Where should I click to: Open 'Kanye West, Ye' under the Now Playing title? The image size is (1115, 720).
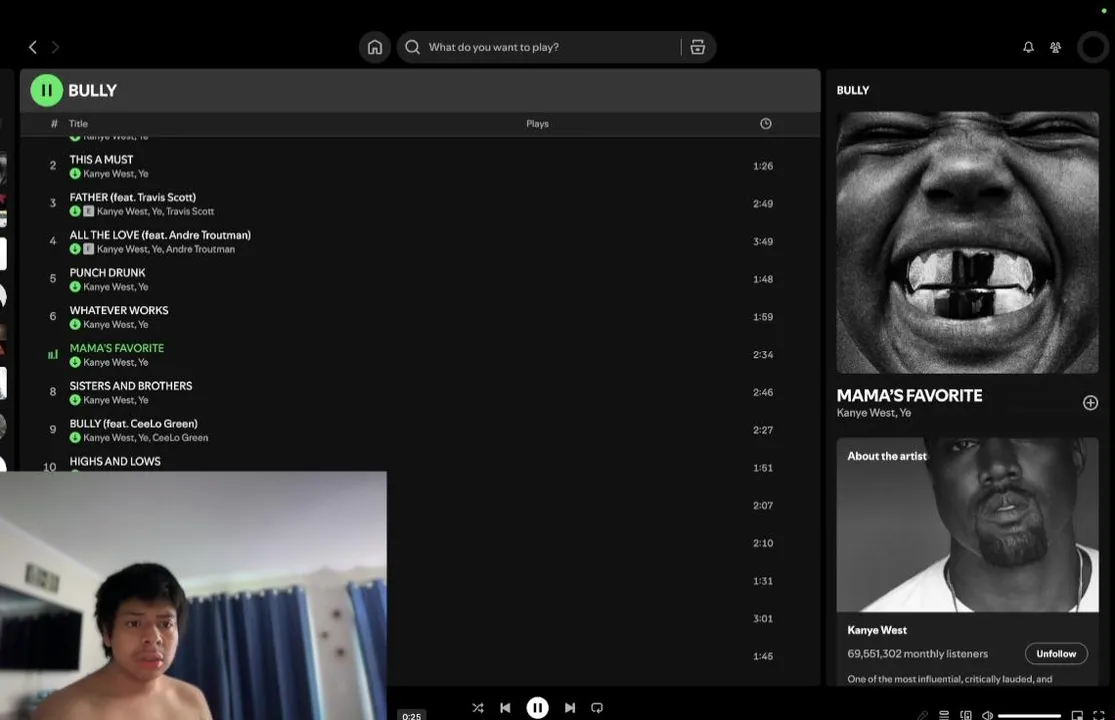point(874,413)
